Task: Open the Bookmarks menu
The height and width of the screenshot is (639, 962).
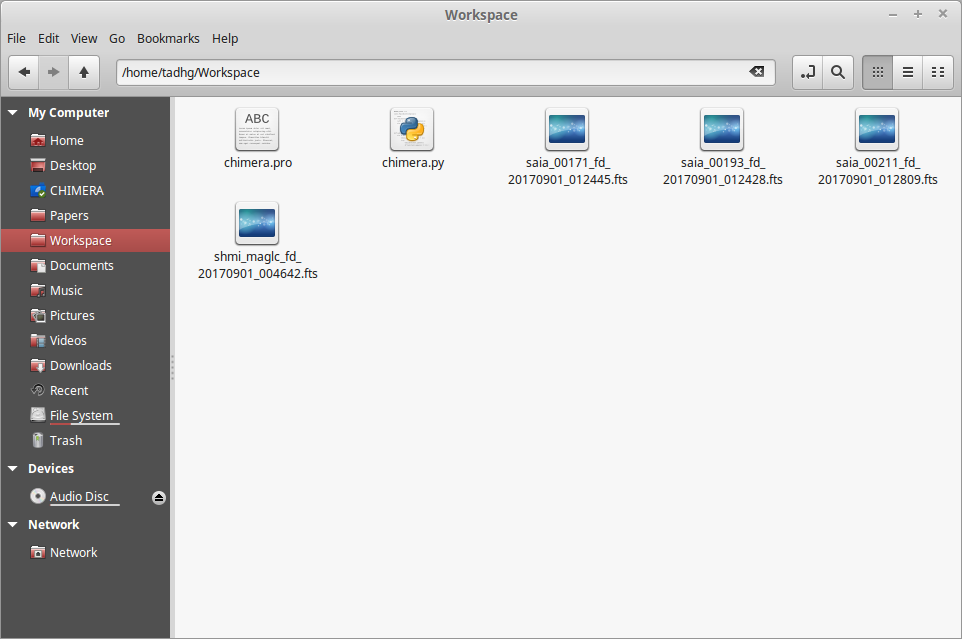Action: pos(168,39)
